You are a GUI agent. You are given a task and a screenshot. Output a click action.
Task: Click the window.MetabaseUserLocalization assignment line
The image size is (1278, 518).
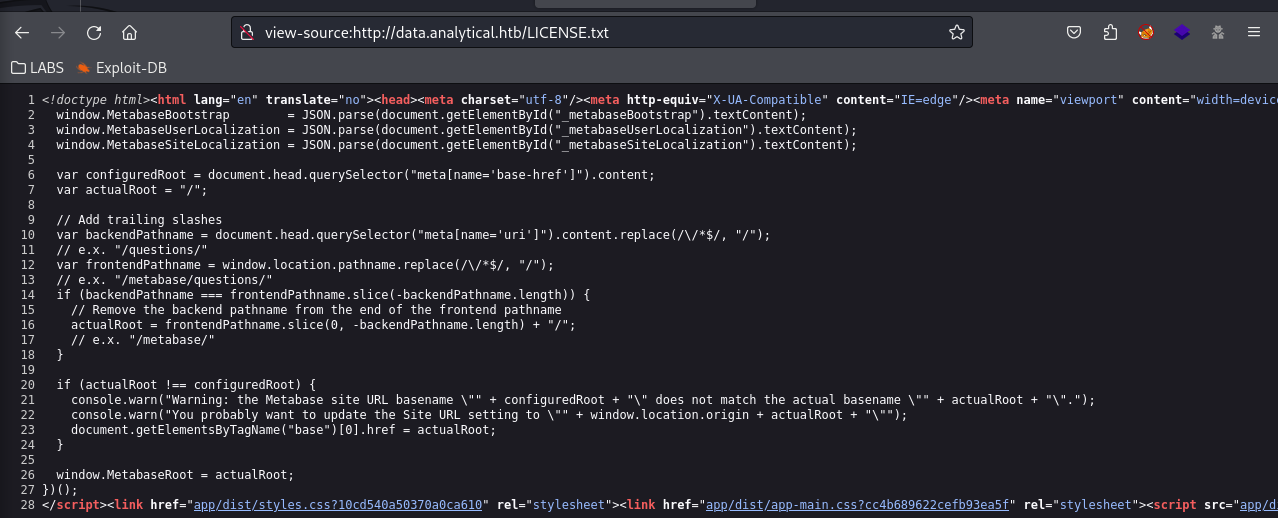click(x=457, y=129)
